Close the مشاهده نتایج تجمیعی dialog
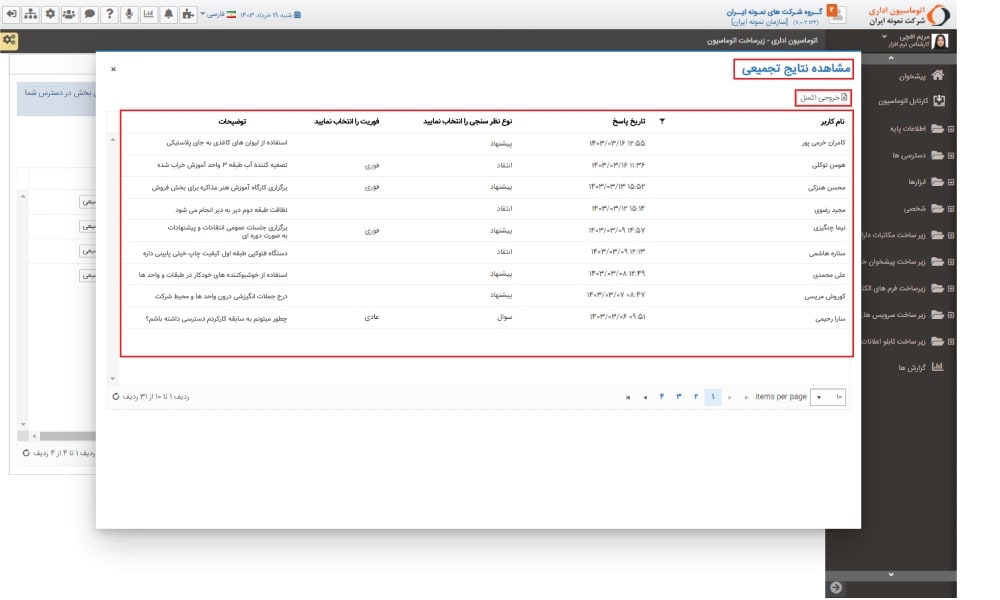The width and height of the screenshot is (1000, 600). tap(113, 69)
